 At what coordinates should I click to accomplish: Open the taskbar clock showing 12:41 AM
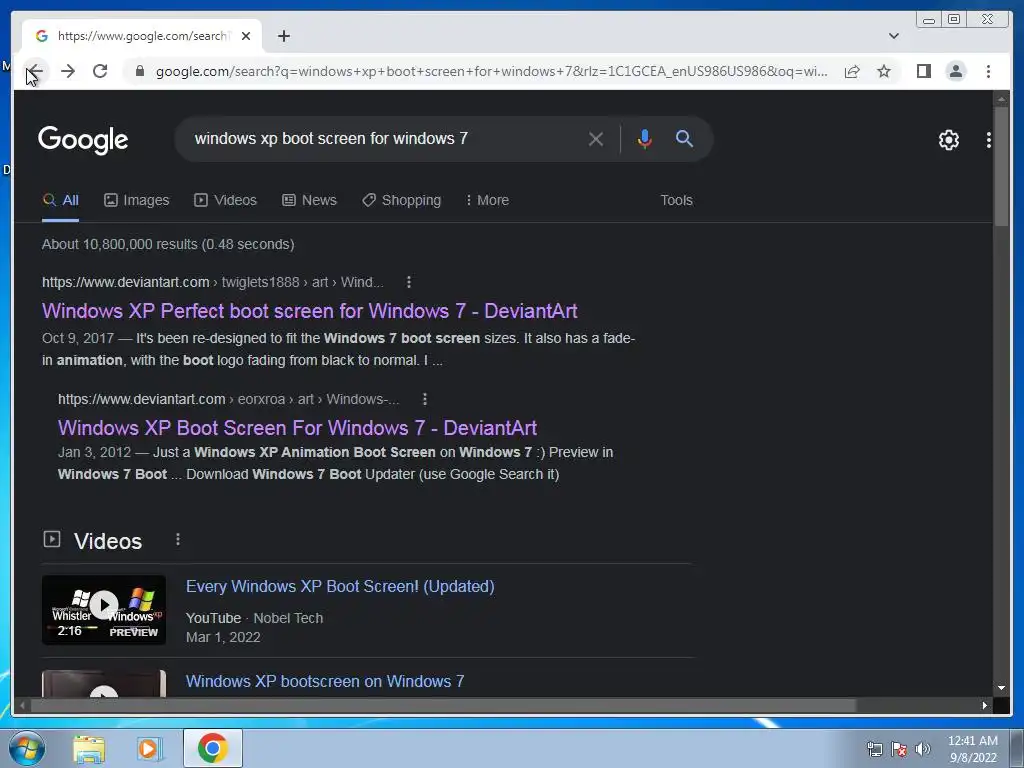[x=972, y=749]
